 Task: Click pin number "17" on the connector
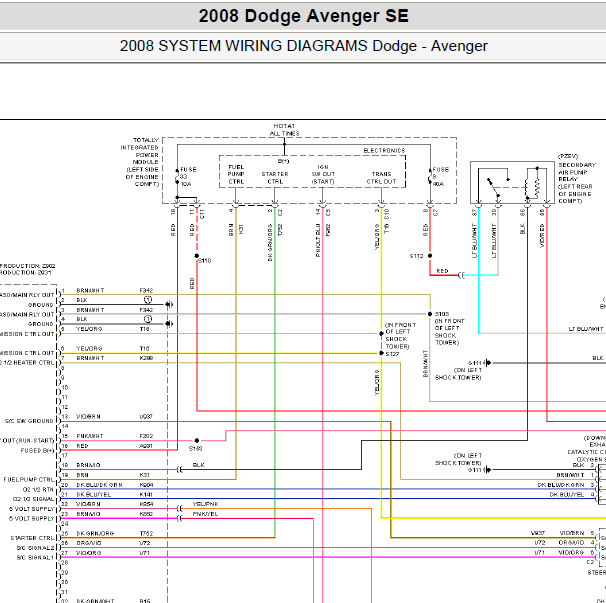pos(65,455)
